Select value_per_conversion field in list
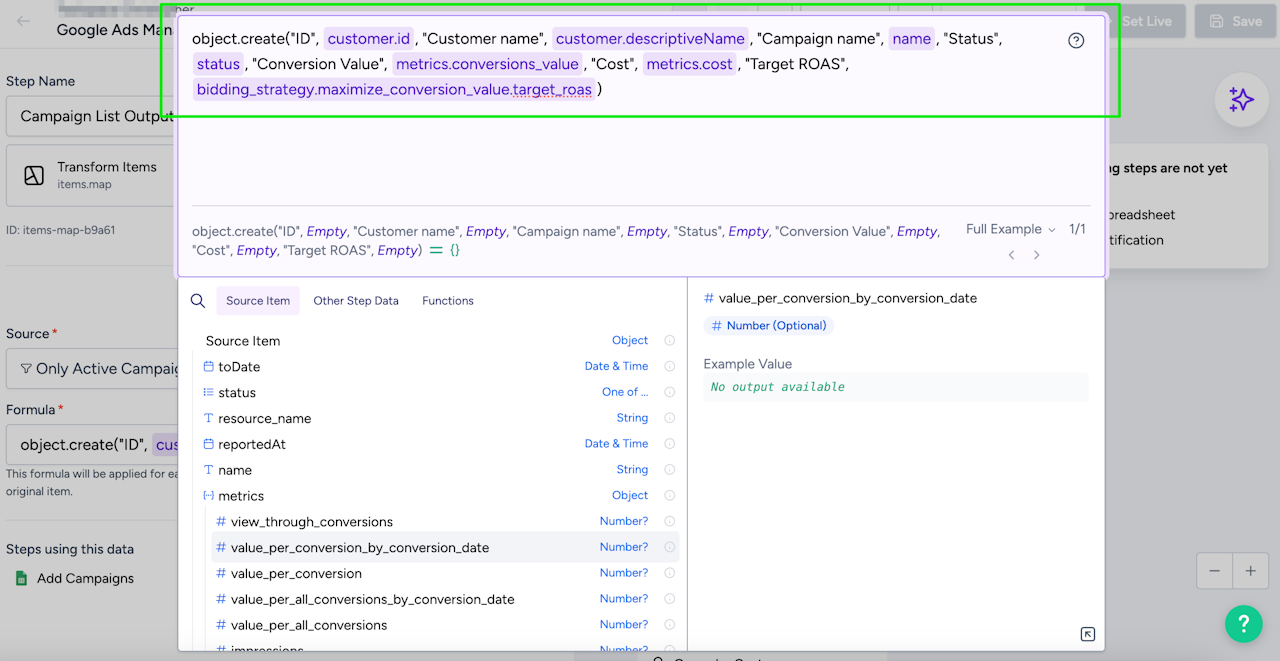The image size is (1280, 661). (296, 574)
